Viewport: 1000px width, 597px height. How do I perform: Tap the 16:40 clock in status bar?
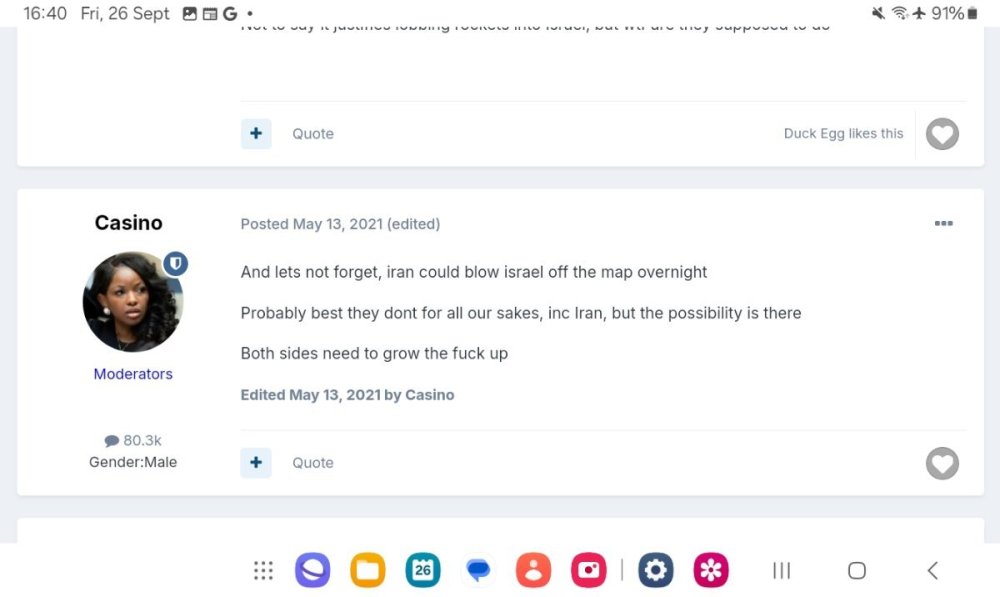pos(45,13)
